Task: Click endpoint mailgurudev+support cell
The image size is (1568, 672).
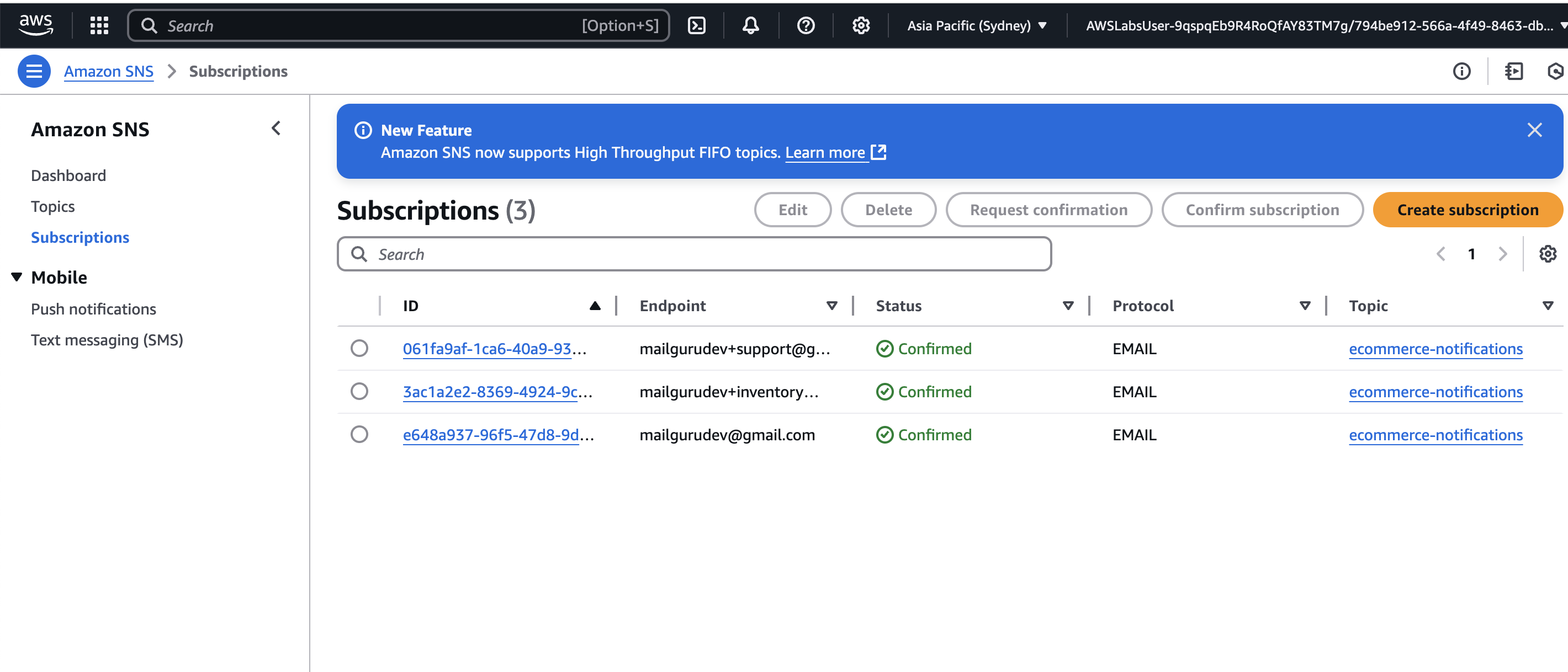Action: coord(735,349)
